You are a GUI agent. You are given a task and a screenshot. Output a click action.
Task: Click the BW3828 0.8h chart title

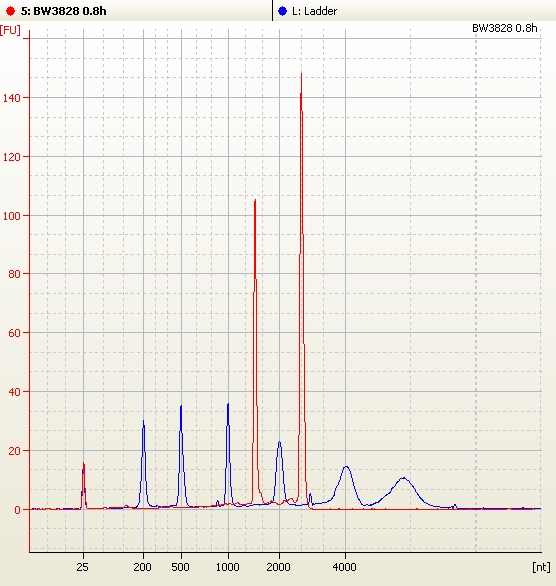504,28
